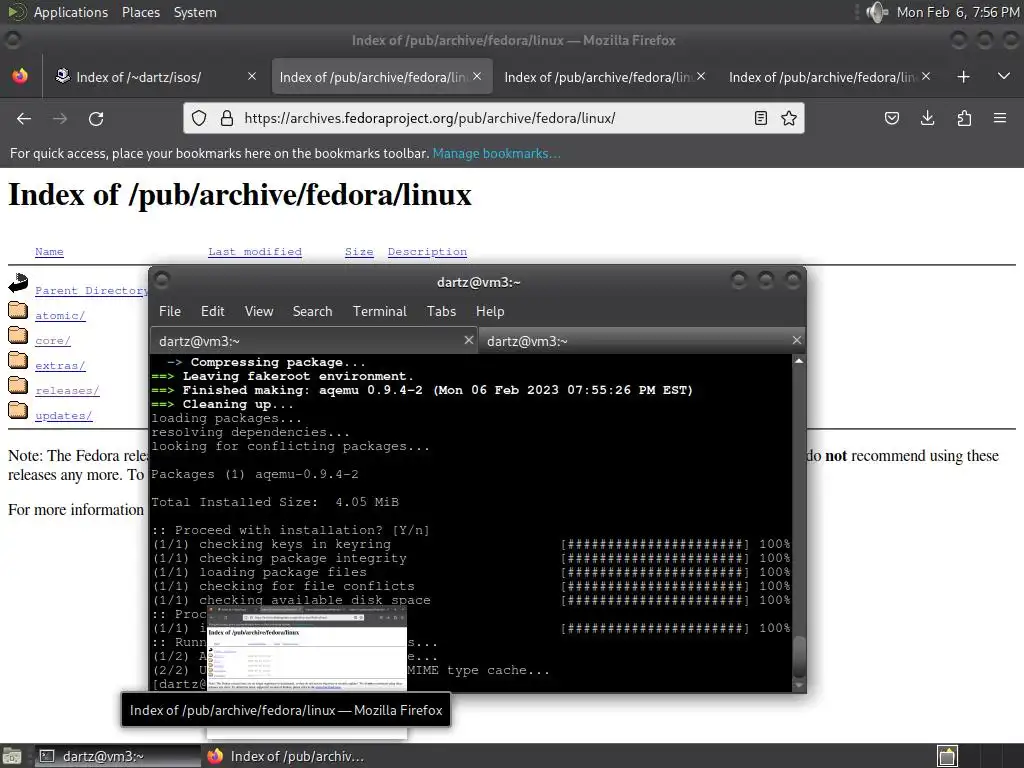Close second terminal tab
1024x768 pixels.
[796, 340]
